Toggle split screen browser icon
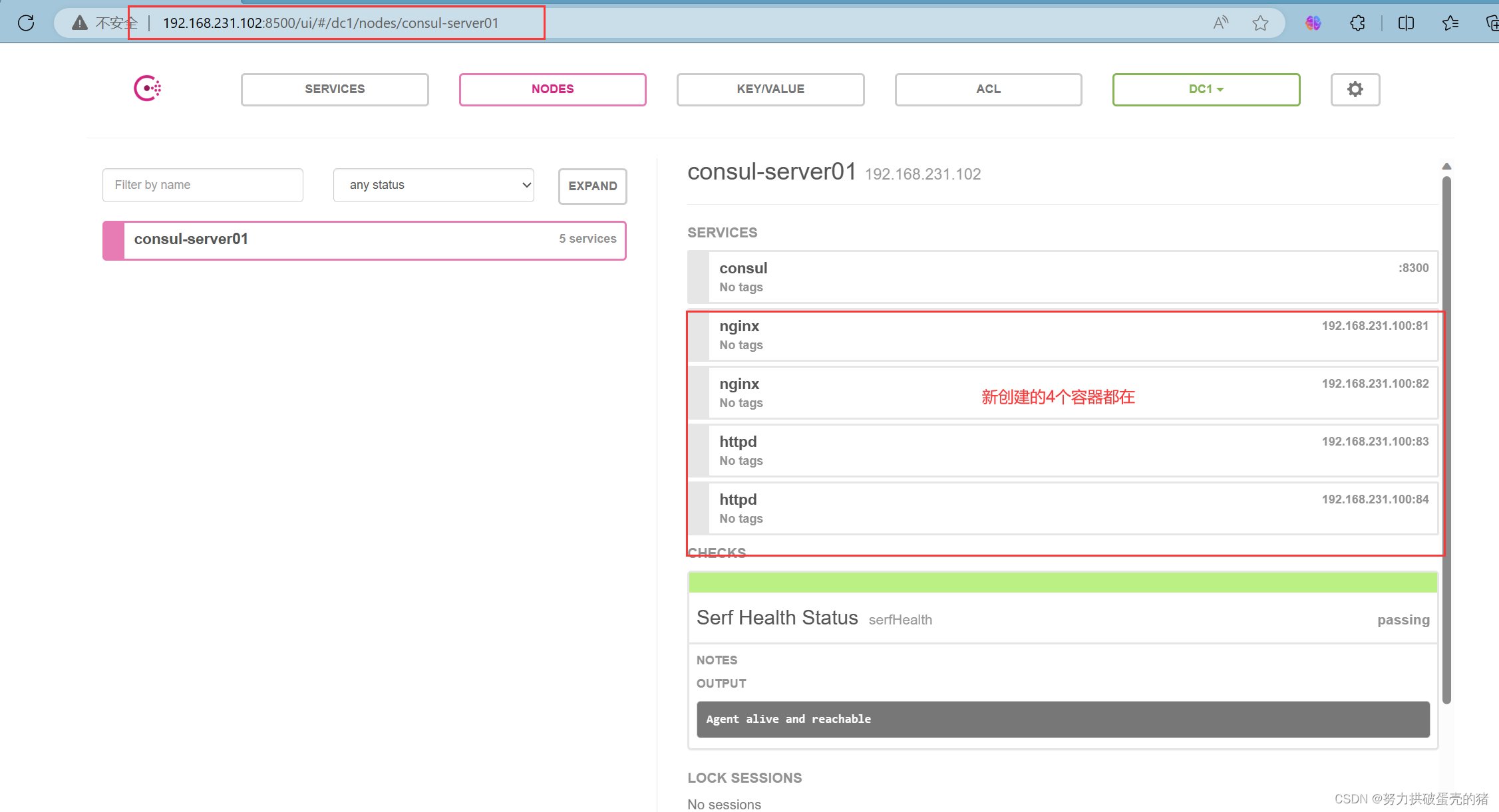This screenshot has width=1499, height=812. pyautogui.click(x=1406, y=23)
